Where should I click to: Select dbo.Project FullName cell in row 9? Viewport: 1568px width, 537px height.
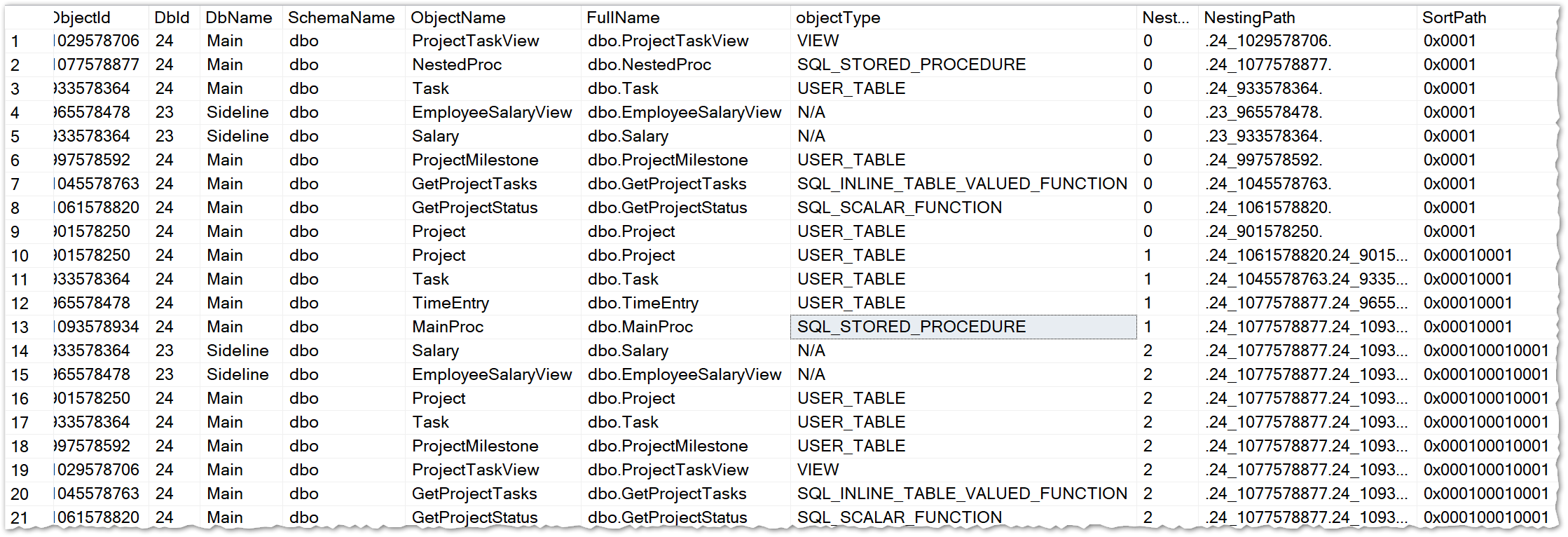685,231
